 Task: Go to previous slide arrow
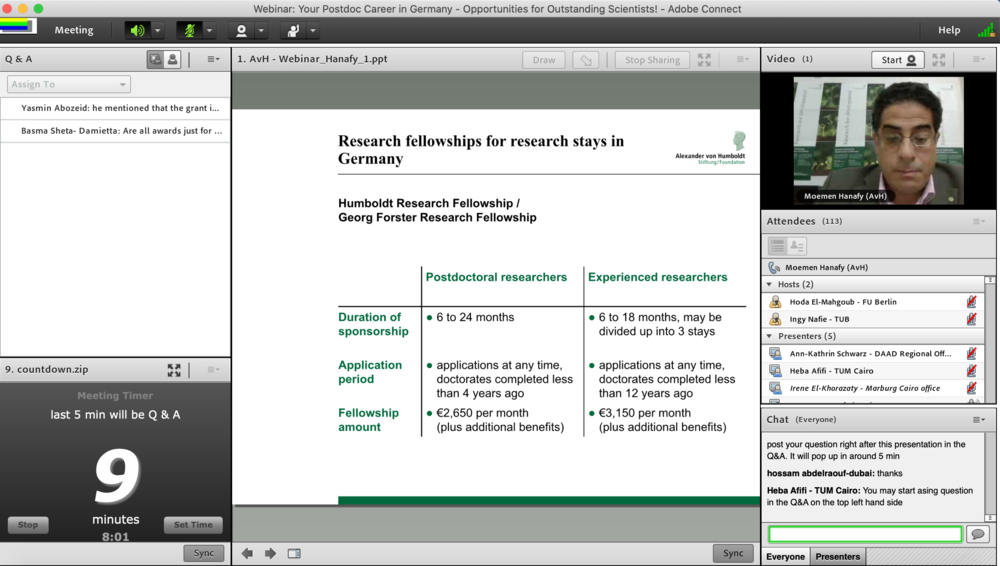coord(247,553)
